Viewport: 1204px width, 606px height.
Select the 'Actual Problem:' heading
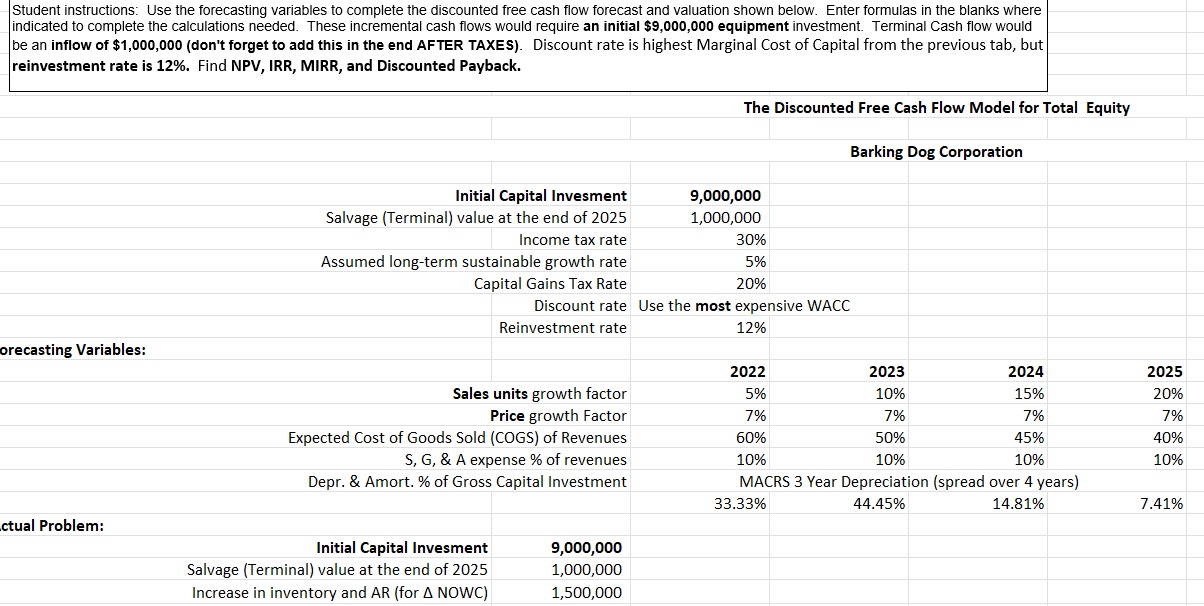[52, 525]
